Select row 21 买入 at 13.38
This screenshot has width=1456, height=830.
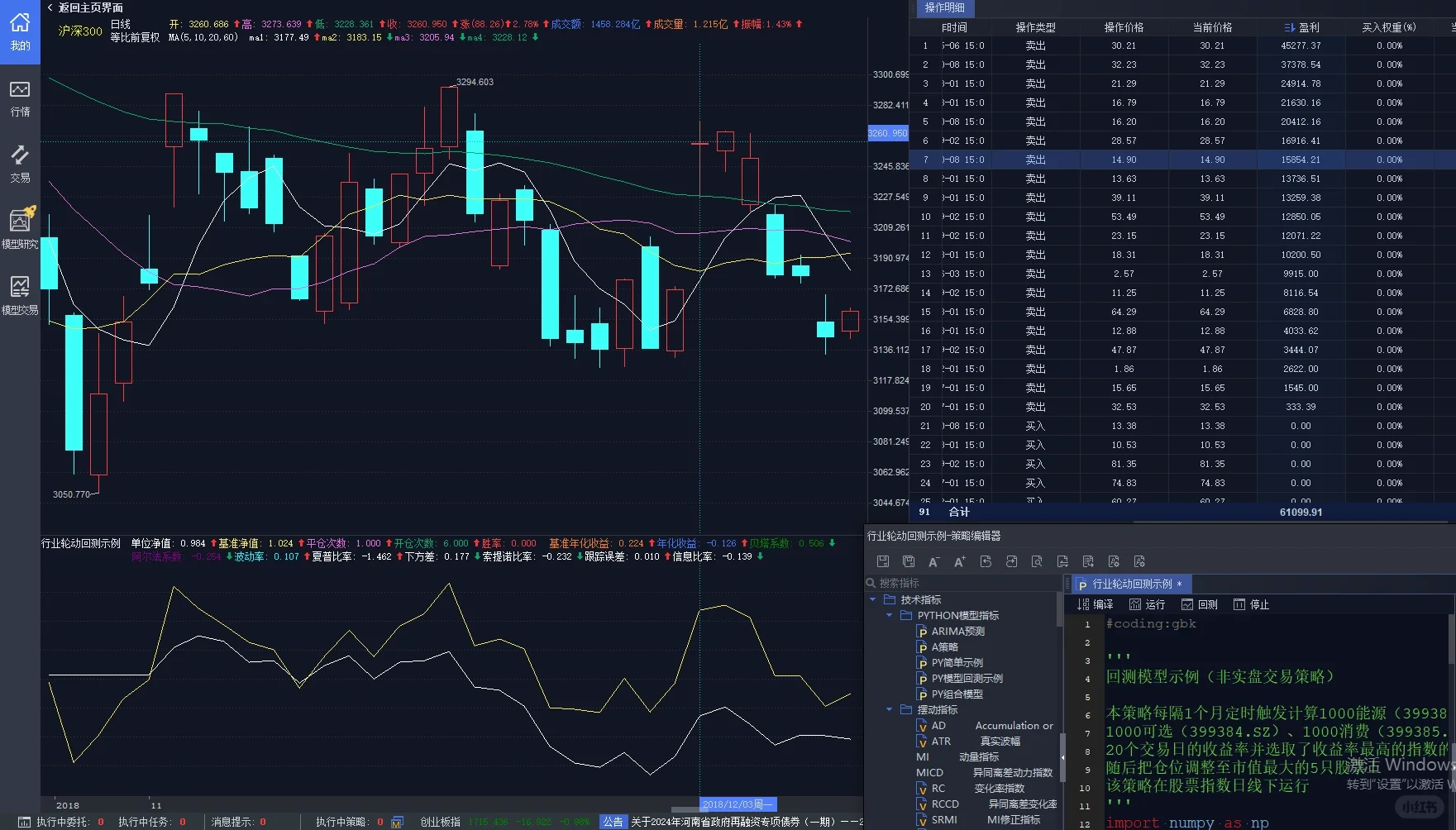click(x=1182, y=426)
